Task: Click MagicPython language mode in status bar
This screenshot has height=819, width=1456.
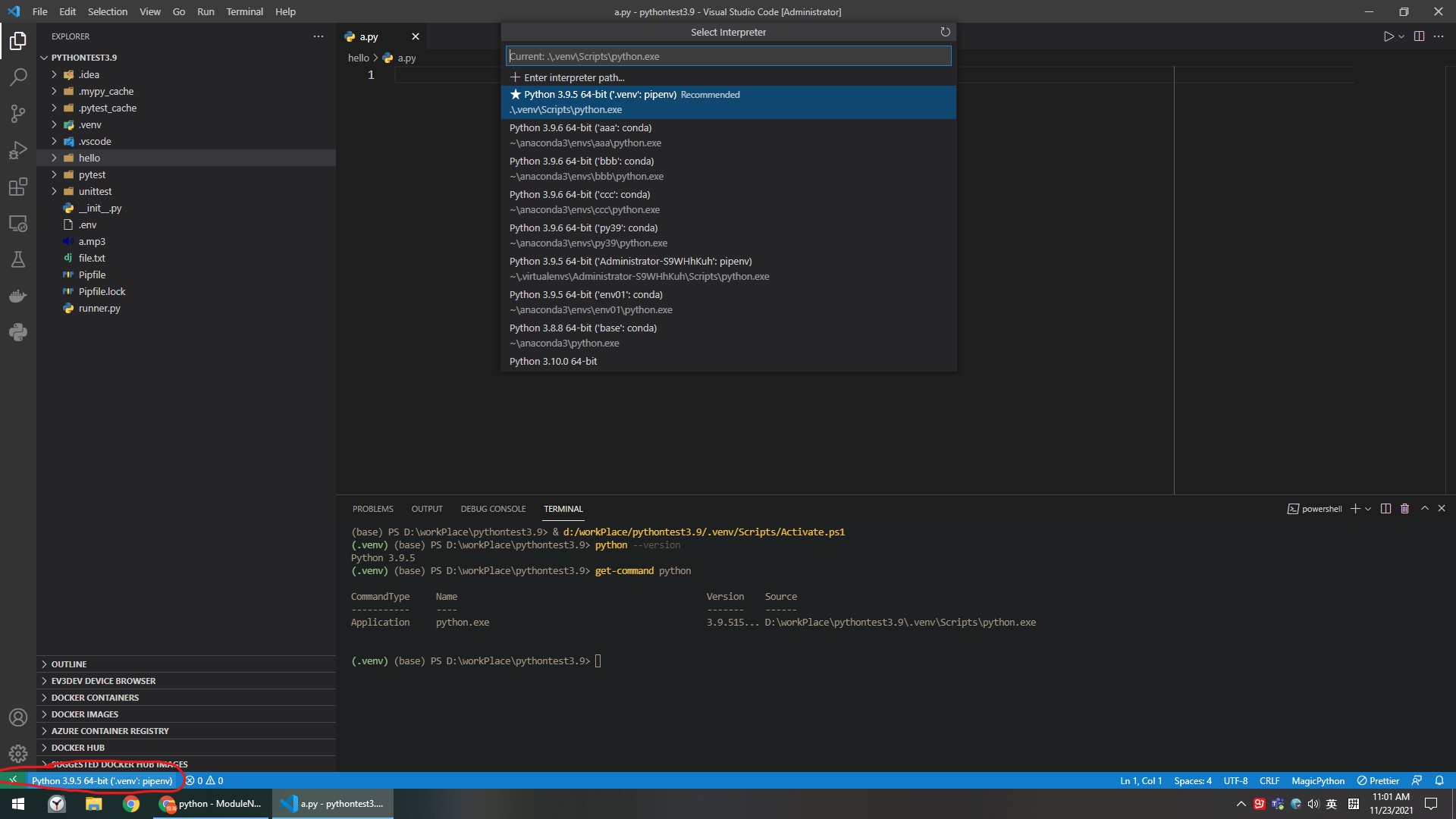Action: (x=1318, y=780)
